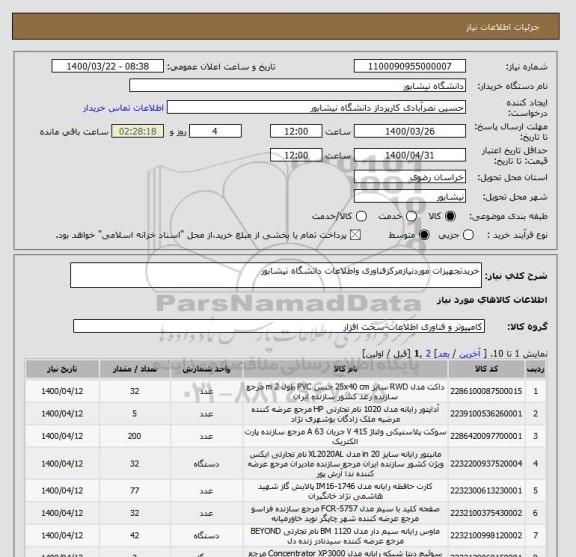Select the کالا/خدمت radio button
Screen dimensions: 576x557
(361, 216)
